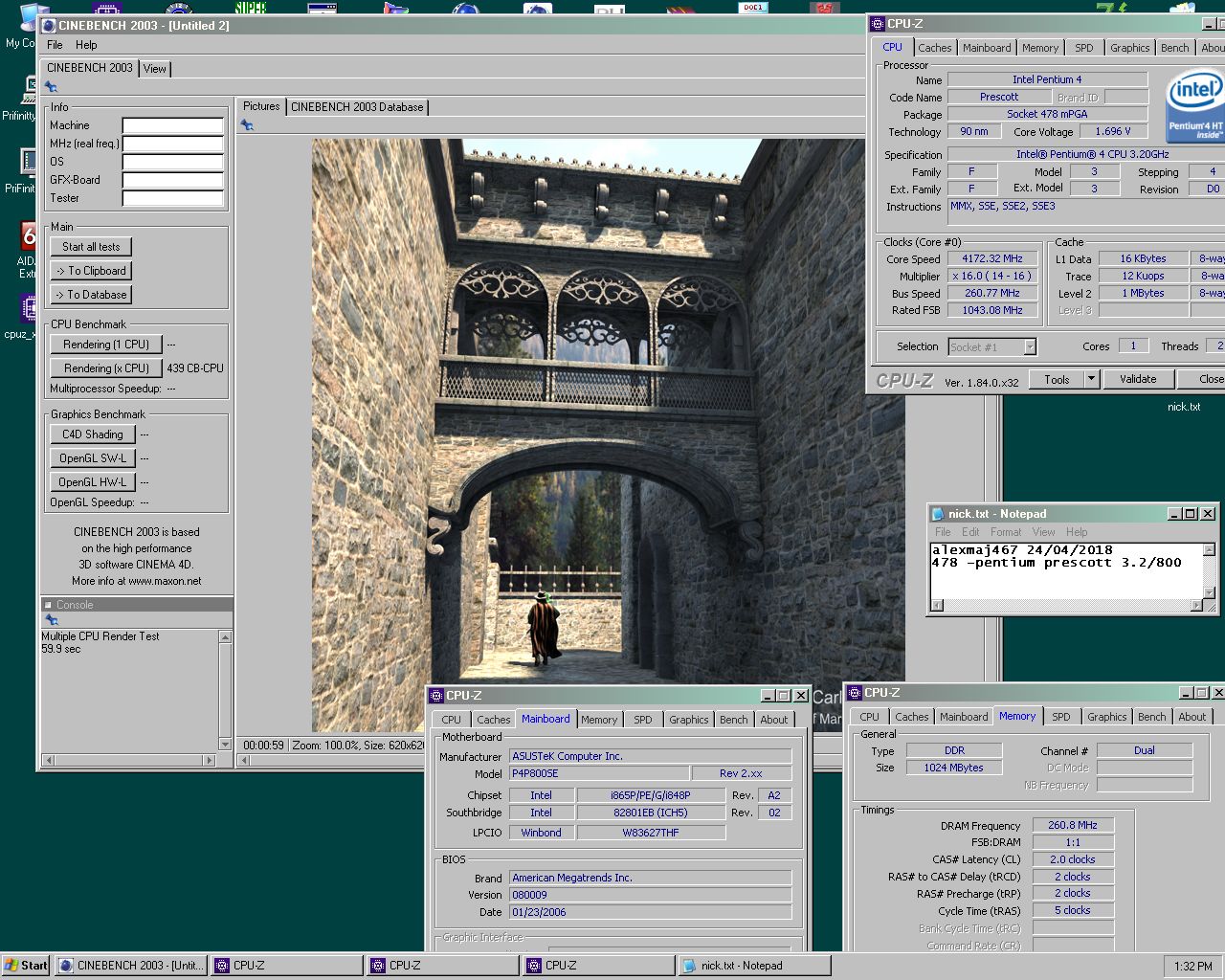Click the Tester input field
The height and width of the screenshot is (980, 1225).
pyautogui.click(x=172, y=198)
